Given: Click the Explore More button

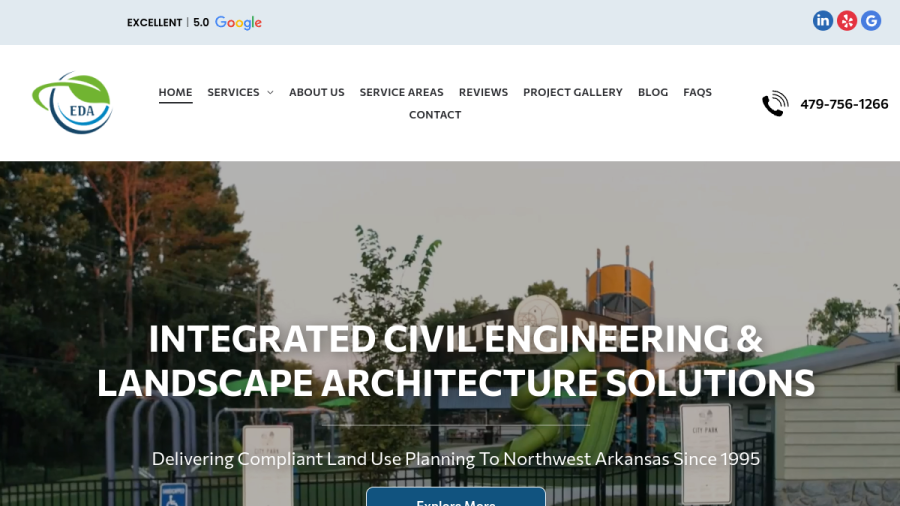Looking at the screenshot, I should [x=456, y=497].
